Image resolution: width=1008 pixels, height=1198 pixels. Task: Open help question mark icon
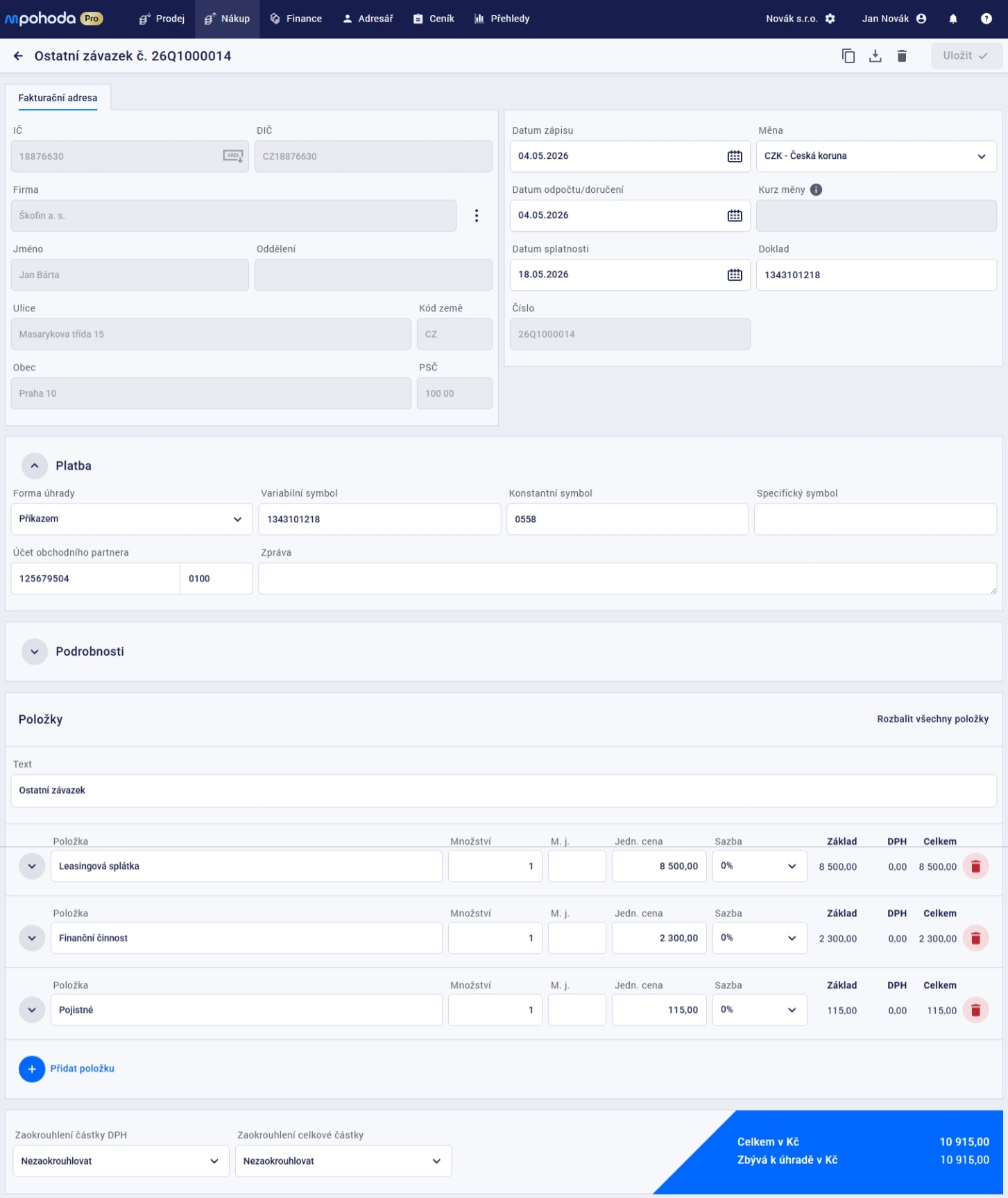986,19
